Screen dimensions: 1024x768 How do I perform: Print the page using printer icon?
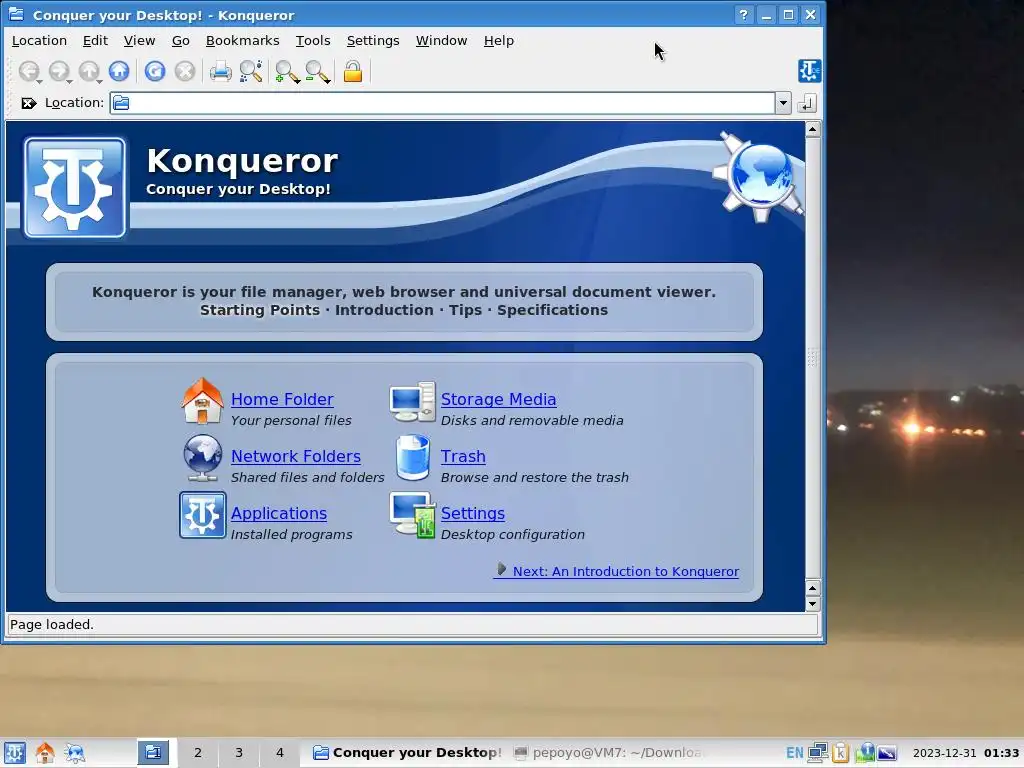point(221,71)
